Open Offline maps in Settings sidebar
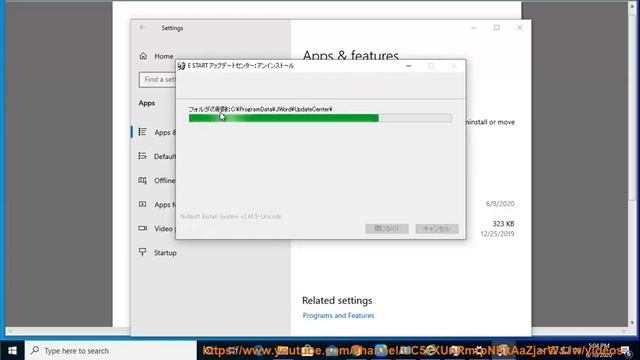640x360 pixels. [156, 180]
